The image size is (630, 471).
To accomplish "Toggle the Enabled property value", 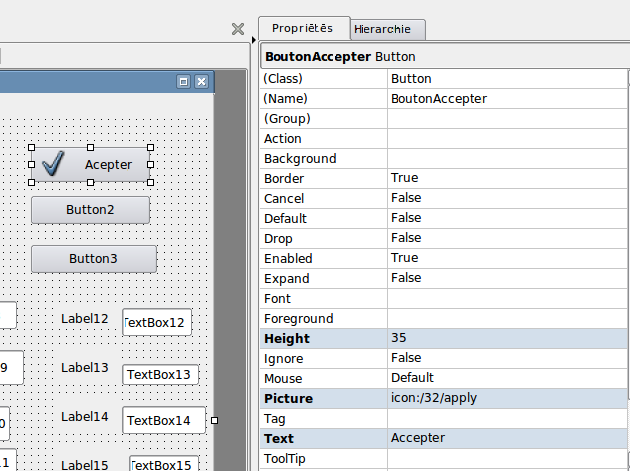I will [x=507, y=258].
